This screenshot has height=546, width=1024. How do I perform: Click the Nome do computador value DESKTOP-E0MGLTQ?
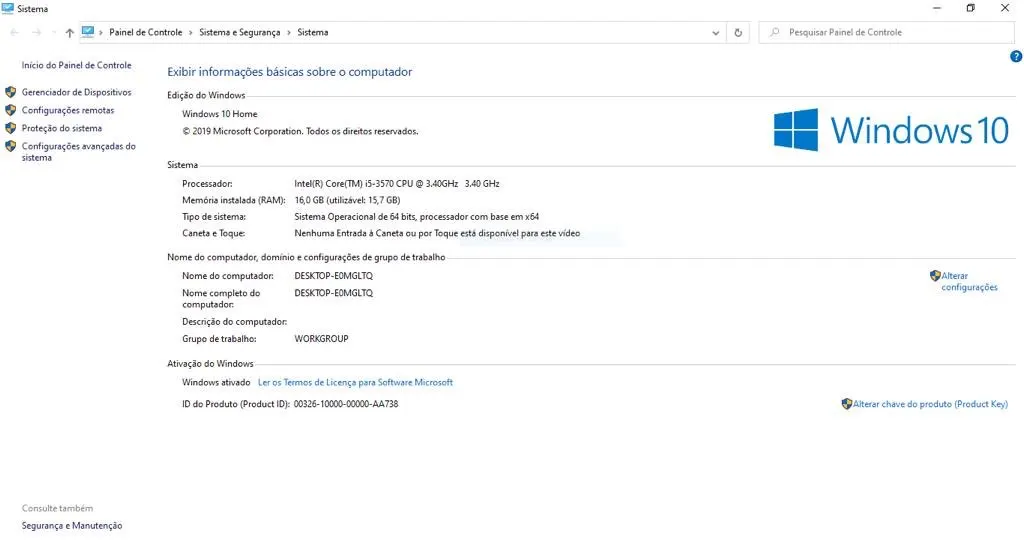click(333, 276)
